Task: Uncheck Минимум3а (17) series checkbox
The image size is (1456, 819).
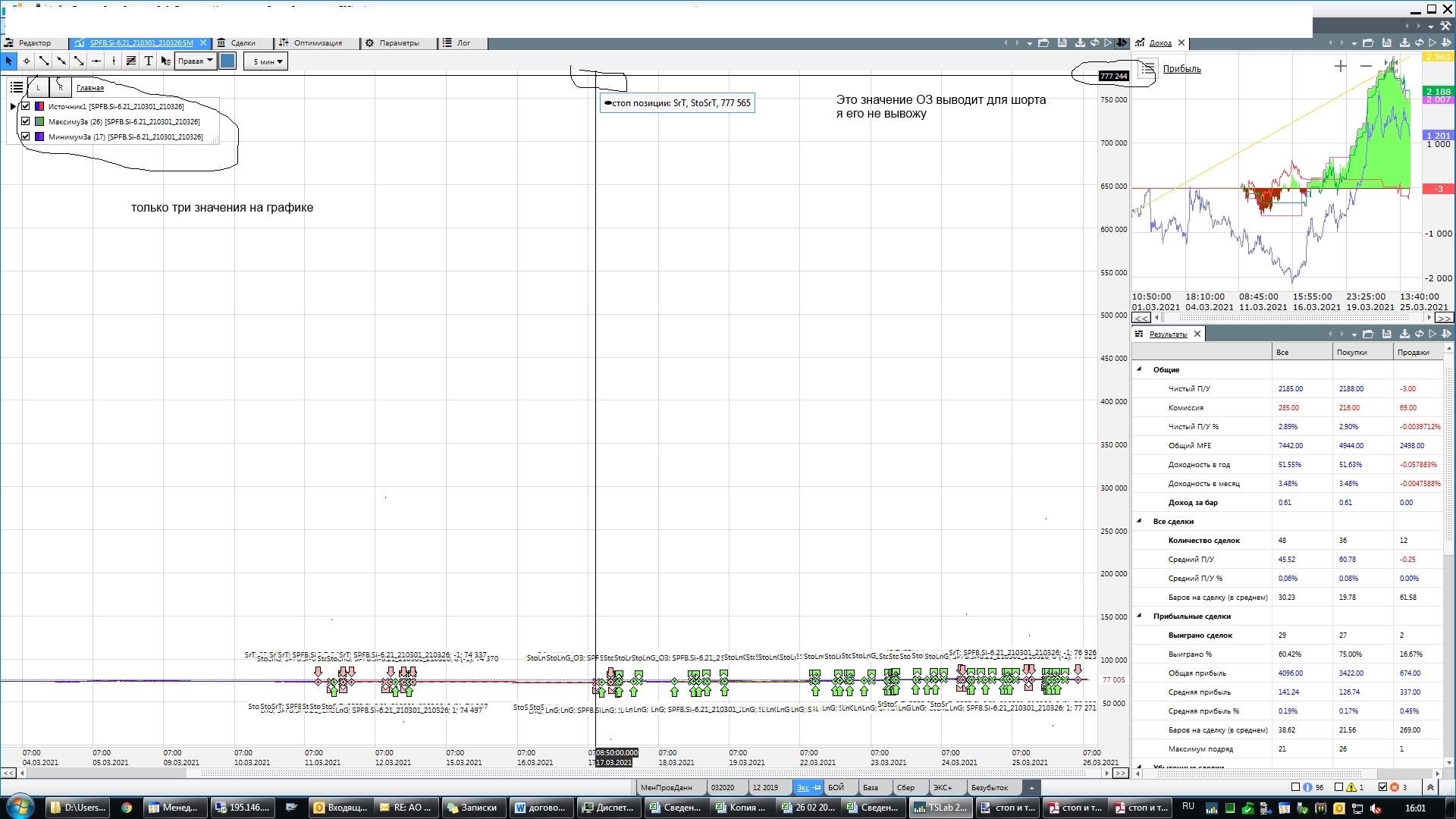Action: (x=26, y=136)
